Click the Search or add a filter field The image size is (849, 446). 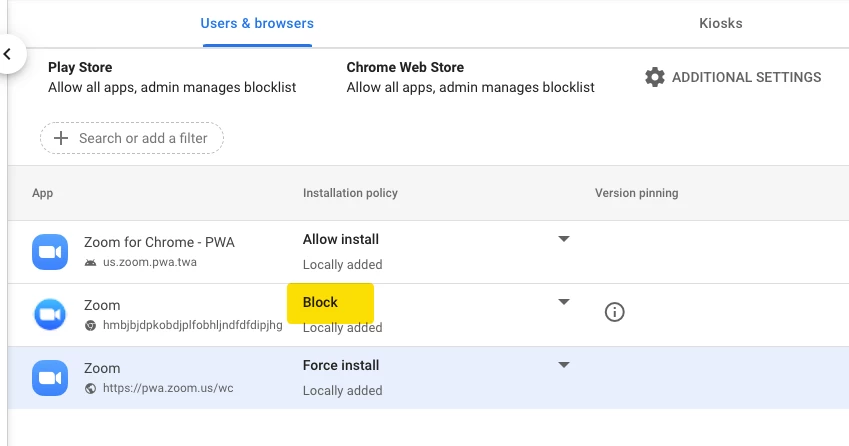(143, 138)
